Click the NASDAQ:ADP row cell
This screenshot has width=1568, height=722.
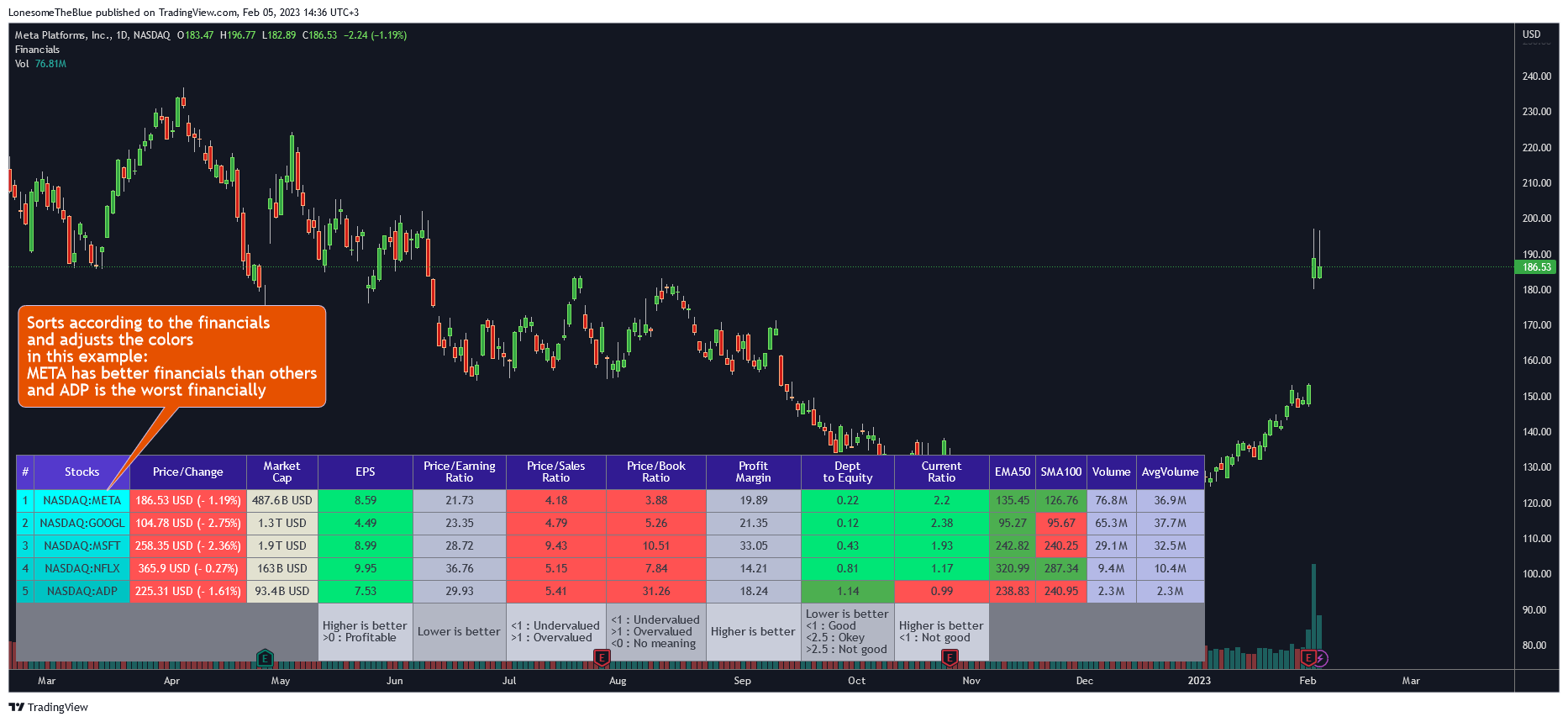(x=82, y=592)
